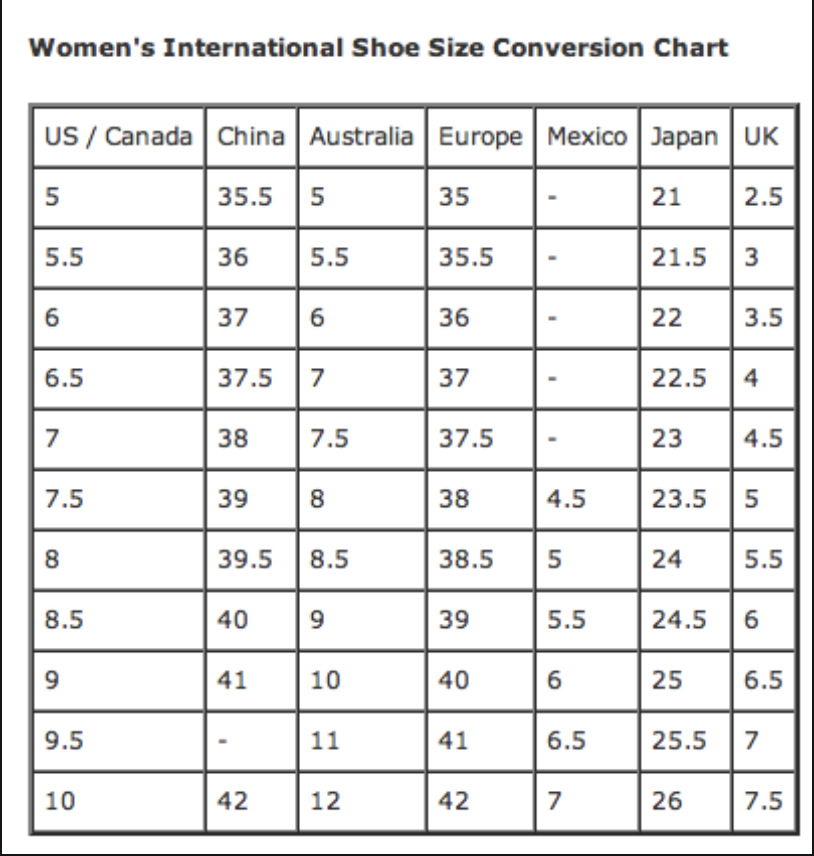Click US / Canada size 5.5 cell
Image resolution: width=814 pixels, height=856 pixels.
[x=118, y=258]
